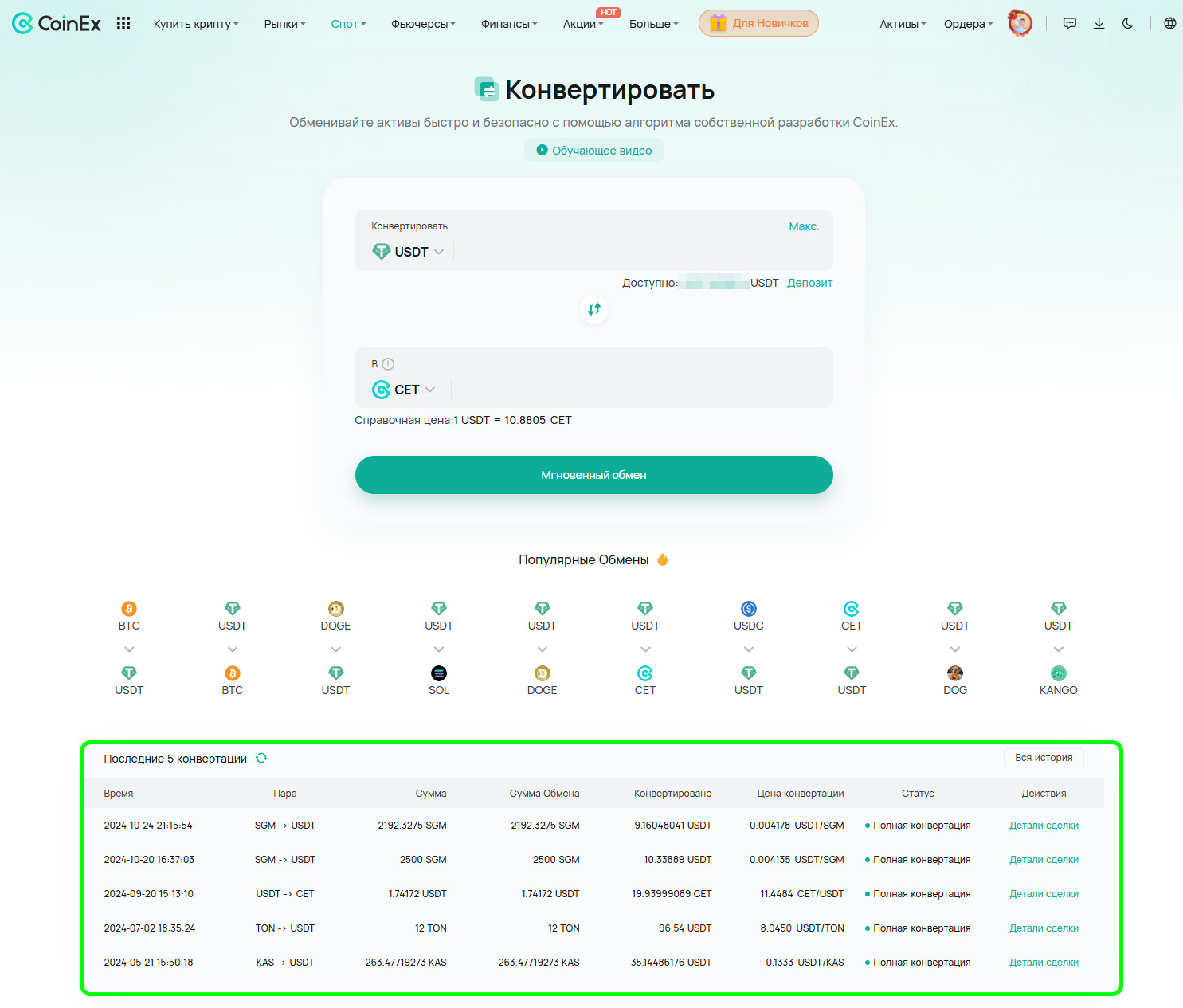
Task: Open Детали сделки for 2024-10-20 conversion
Action: (x=1044, y=860)
